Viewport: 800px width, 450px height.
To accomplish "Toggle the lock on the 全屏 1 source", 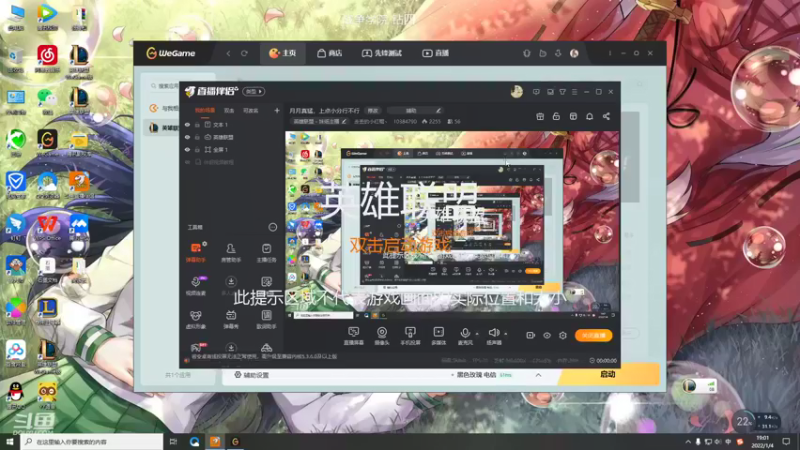I will point(197,149).
